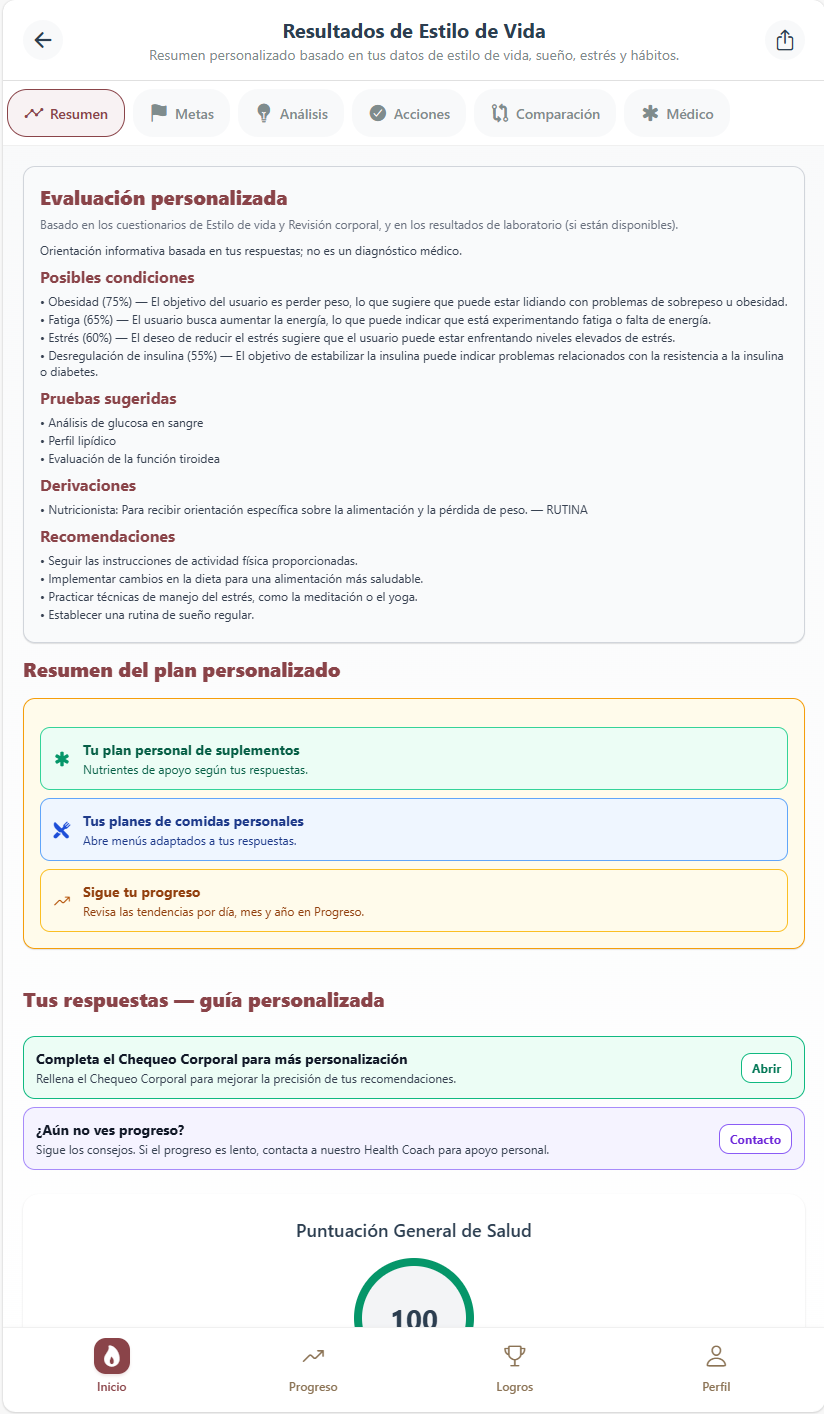Click the progress trend arrow icon in yellow card

pyautogui.click(x=62, y=900)
